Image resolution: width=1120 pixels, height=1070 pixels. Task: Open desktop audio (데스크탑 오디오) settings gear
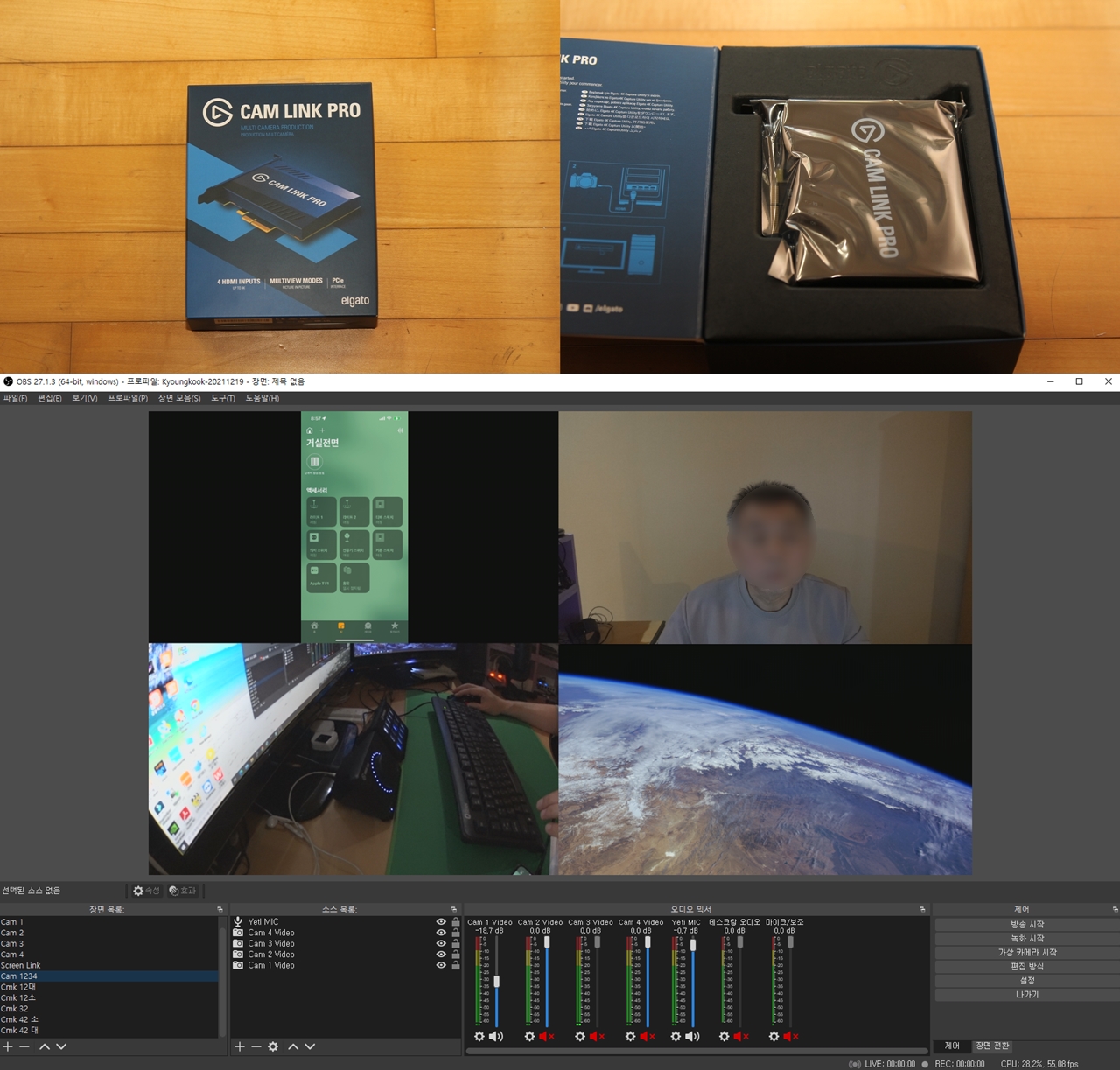point(724,1037)
